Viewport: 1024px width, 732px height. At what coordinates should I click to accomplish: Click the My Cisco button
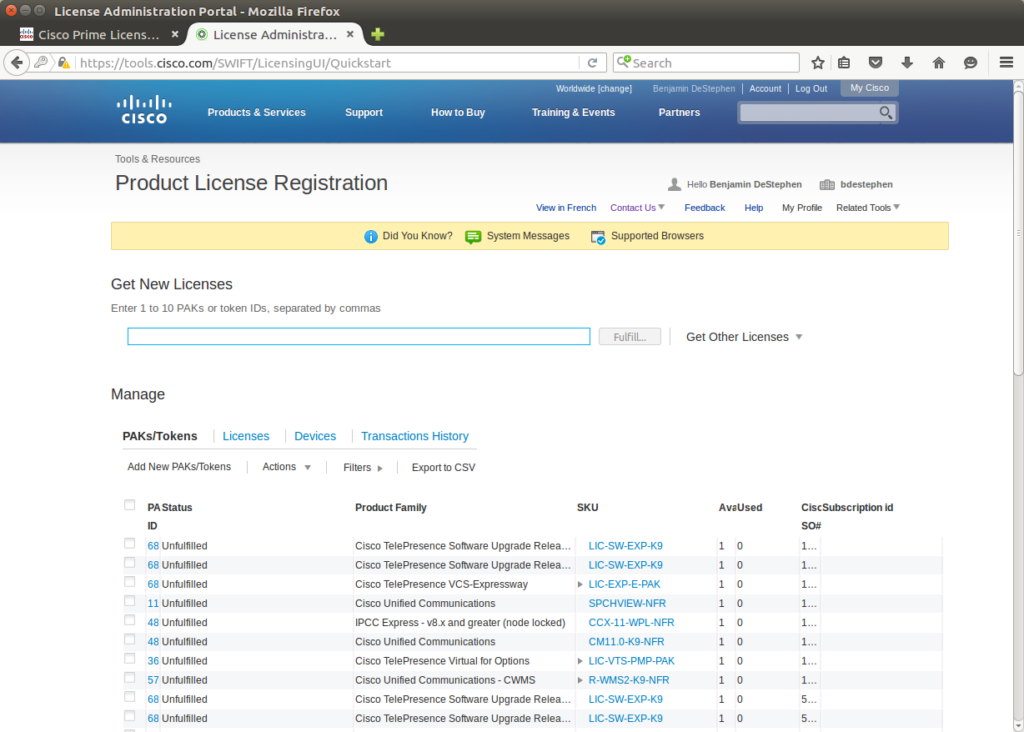click(869, 88)
